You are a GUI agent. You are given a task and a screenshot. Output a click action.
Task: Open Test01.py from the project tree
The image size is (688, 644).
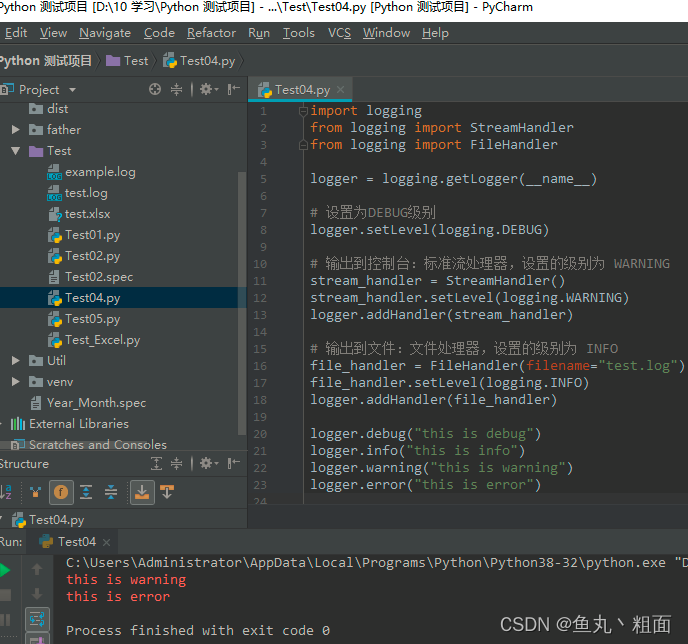[x=84, y=235]
